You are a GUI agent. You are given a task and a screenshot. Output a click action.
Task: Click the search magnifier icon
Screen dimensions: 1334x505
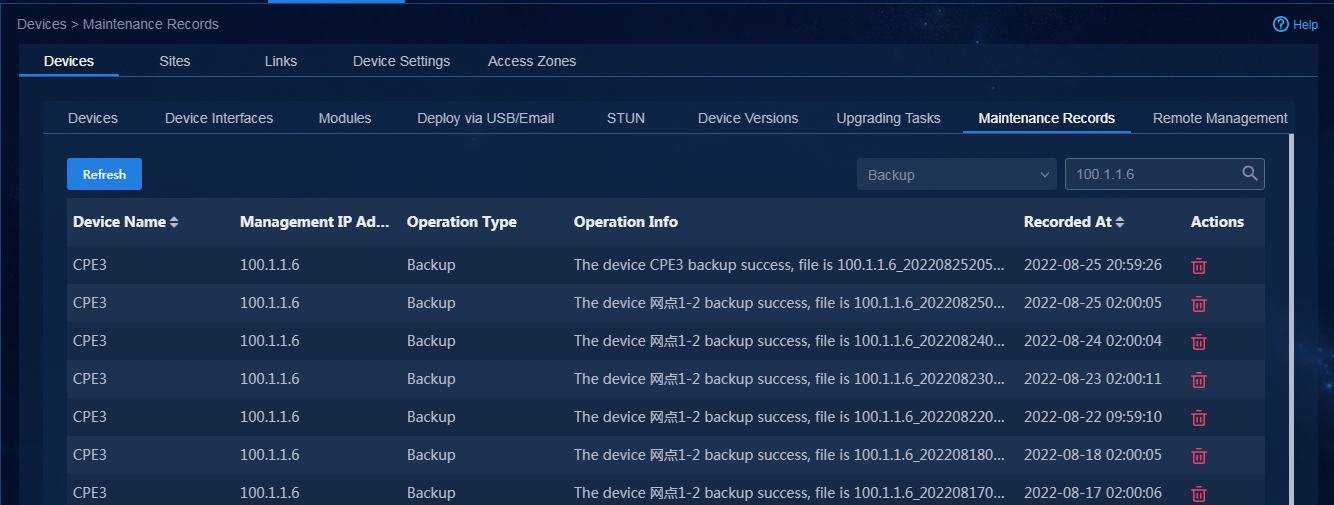pyautogui.click(x=1250, y=174)
